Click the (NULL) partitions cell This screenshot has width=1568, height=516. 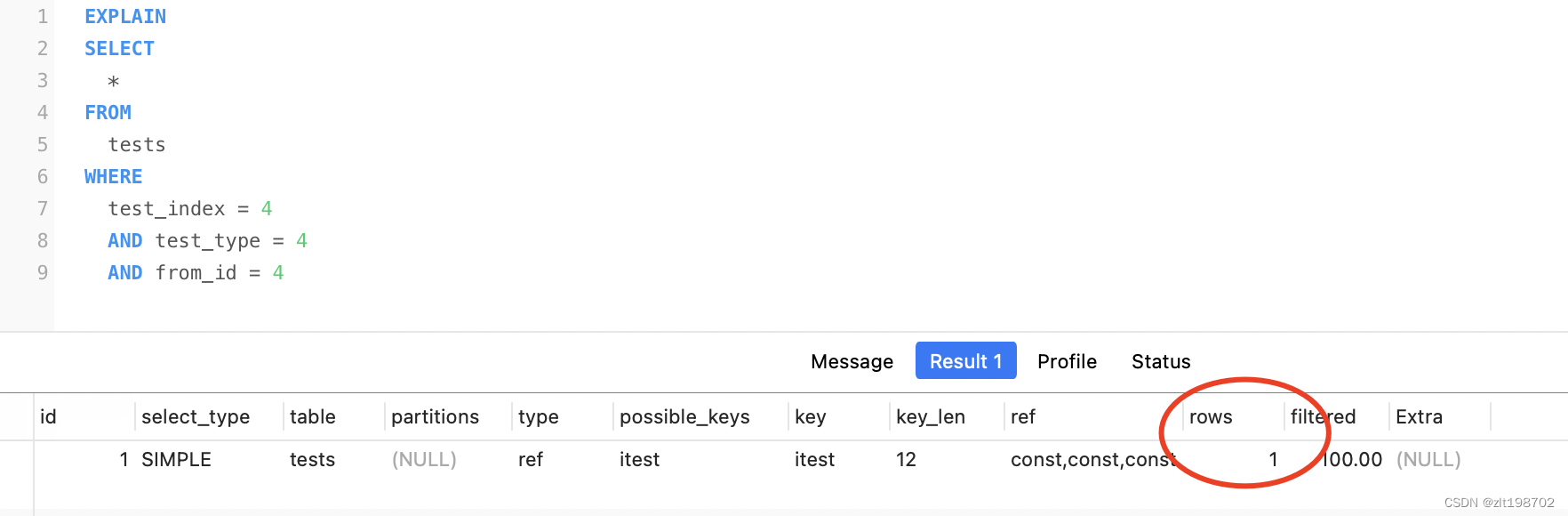click(424, 459)
